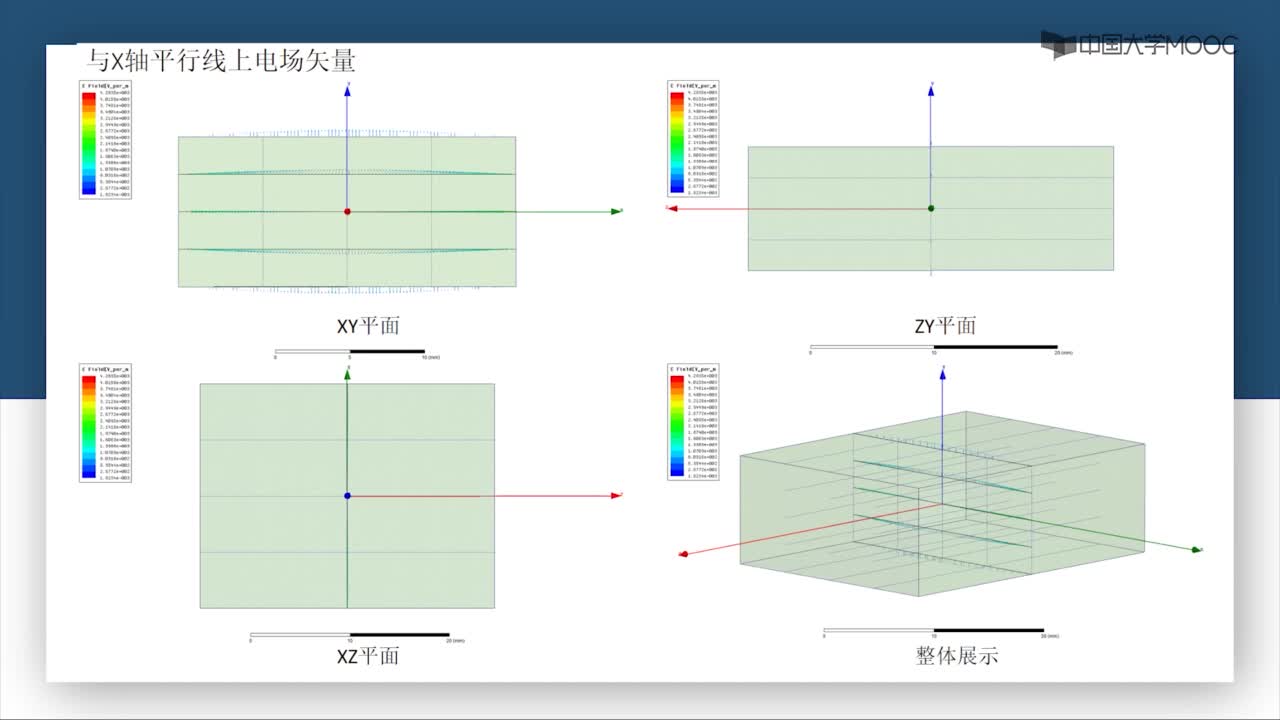
Task: Click the E Field color legend beside XZ plot
Action: point(105,424)
